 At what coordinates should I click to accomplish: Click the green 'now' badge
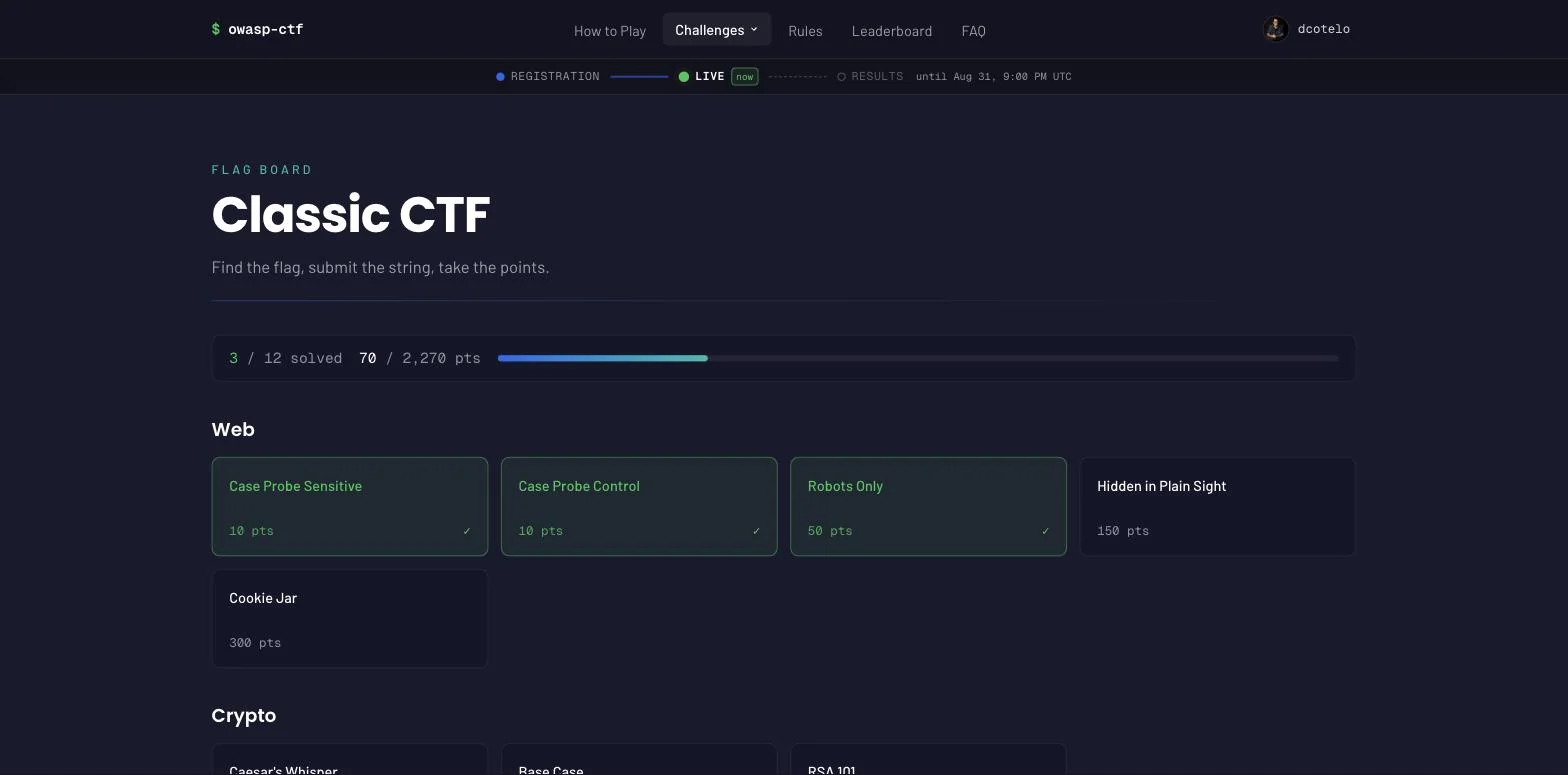[745, 77]
